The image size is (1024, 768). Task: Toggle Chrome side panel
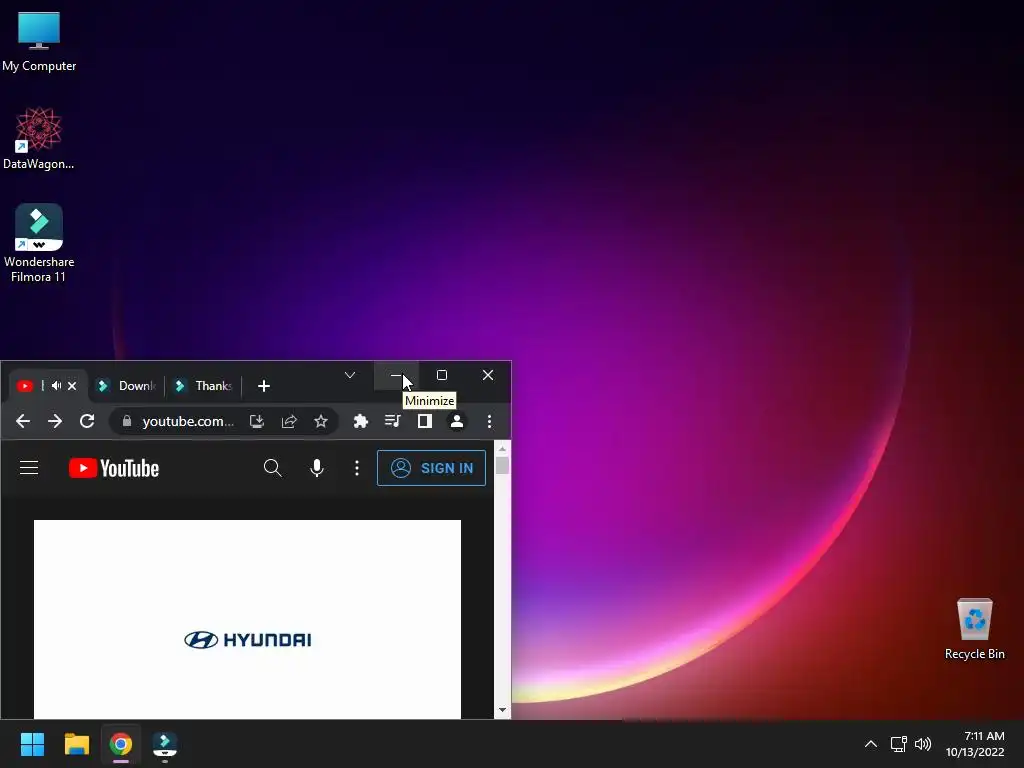click(x=424, y=421)
